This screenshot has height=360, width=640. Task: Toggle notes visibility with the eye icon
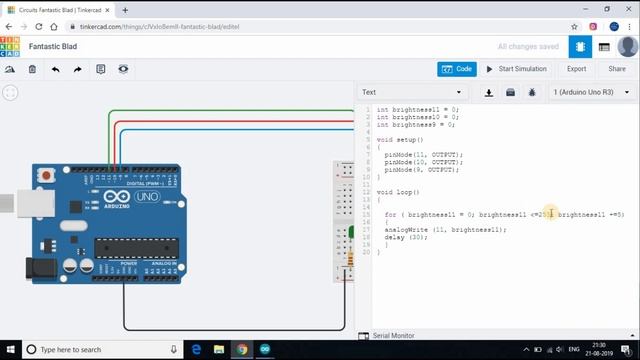point(123,69)
